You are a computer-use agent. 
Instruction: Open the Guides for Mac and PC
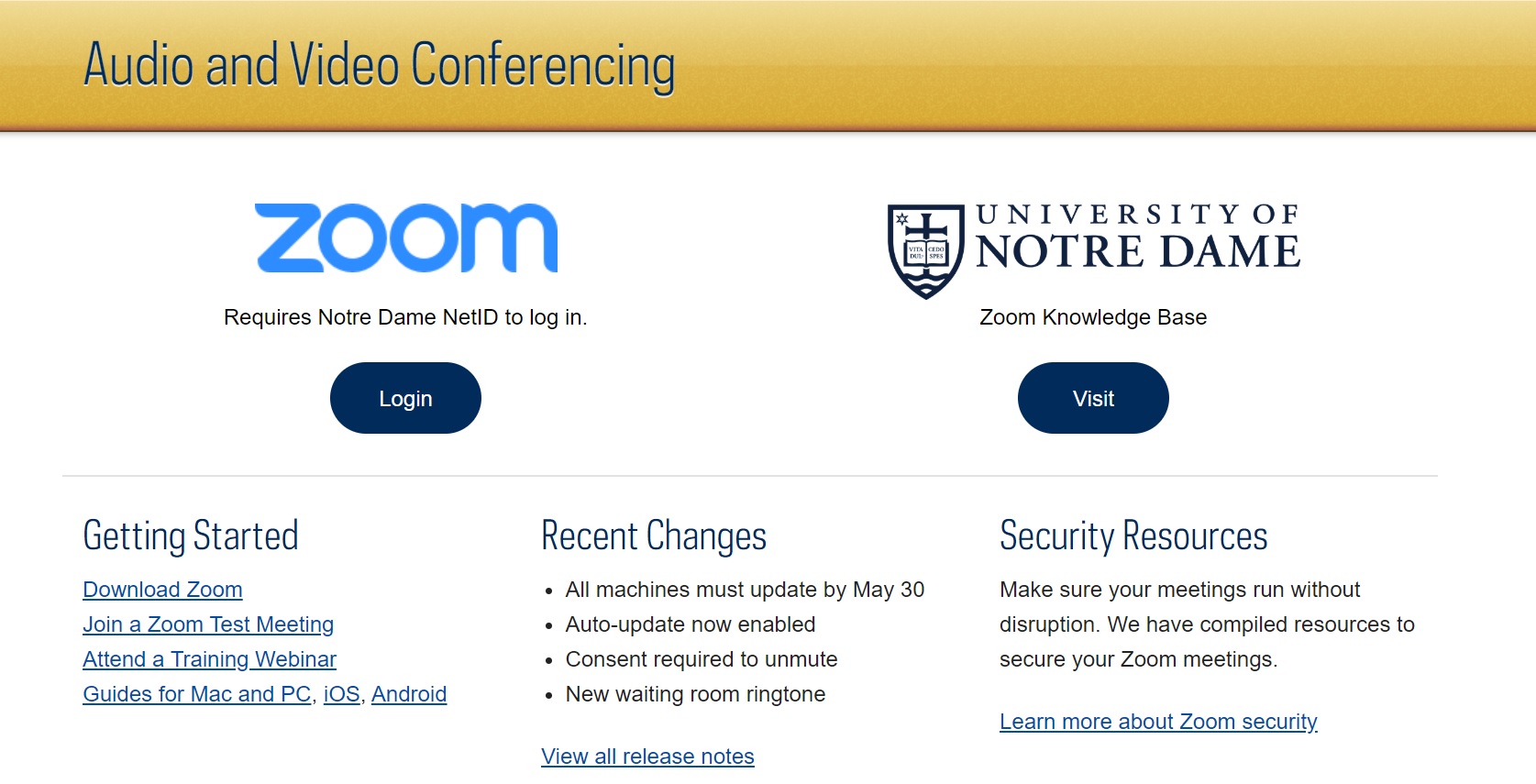pos(197,694)
